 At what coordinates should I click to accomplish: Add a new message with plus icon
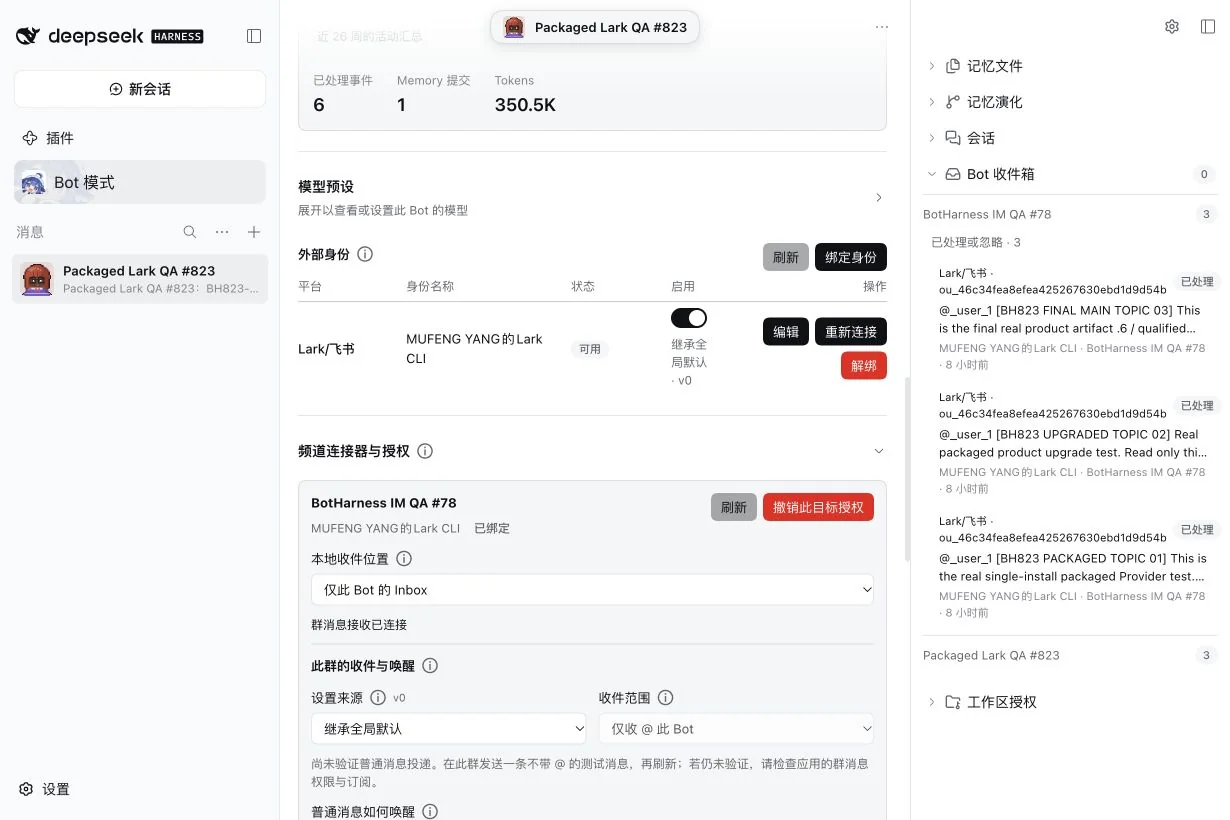[254, 232]
